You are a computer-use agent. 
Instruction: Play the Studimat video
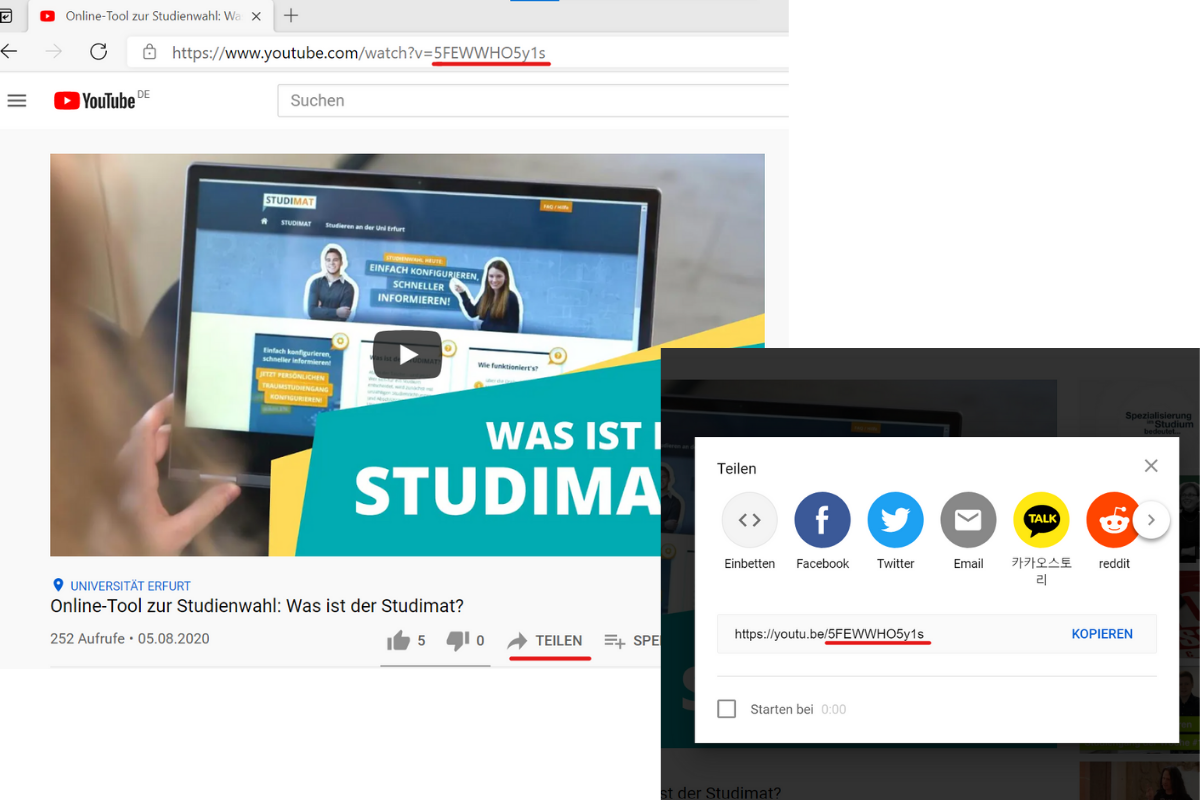(407, 355)
